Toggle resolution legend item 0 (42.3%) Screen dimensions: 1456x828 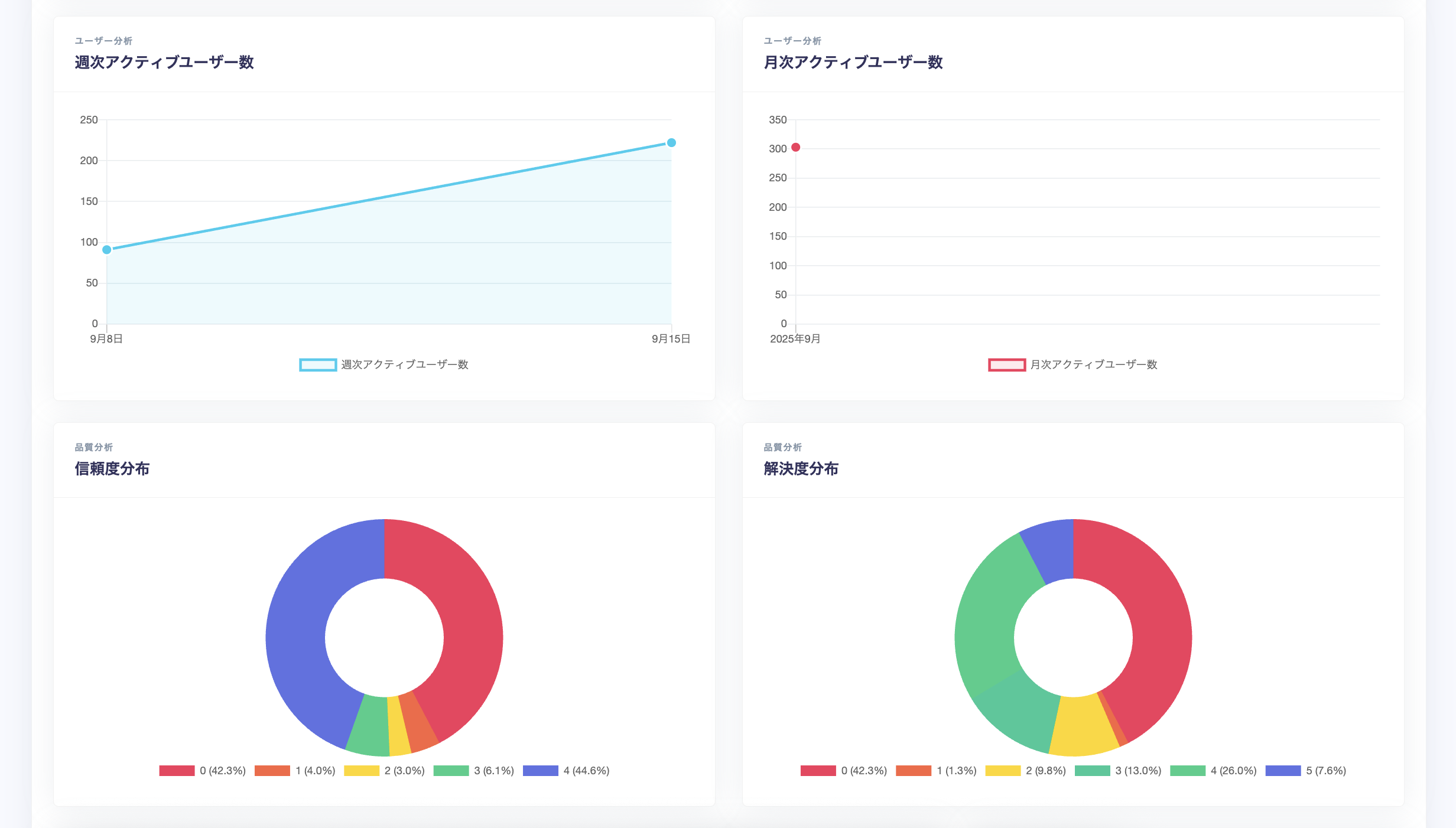point(818,771)
